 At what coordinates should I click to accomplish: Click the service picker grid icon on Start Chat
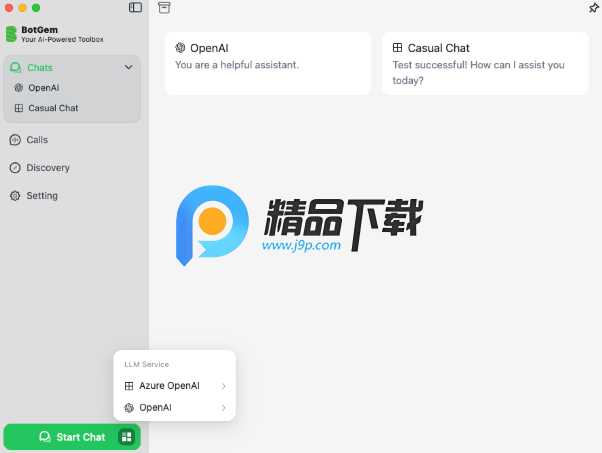click(127, 437)
